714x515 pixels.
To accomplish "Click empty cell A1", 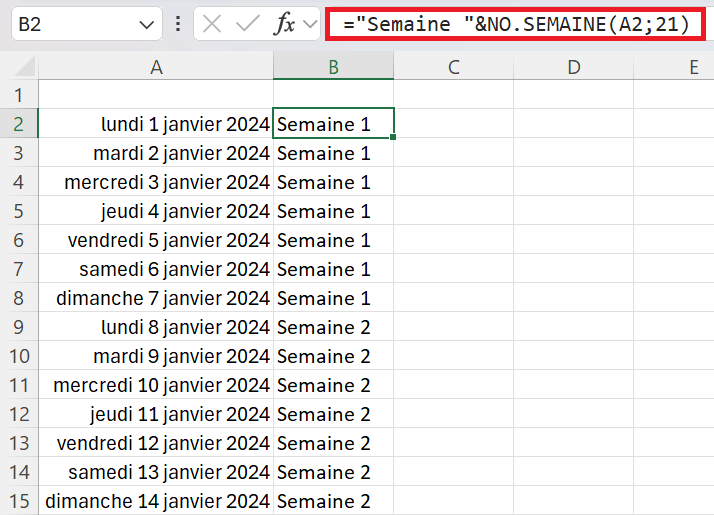I will tap(156, 95).
